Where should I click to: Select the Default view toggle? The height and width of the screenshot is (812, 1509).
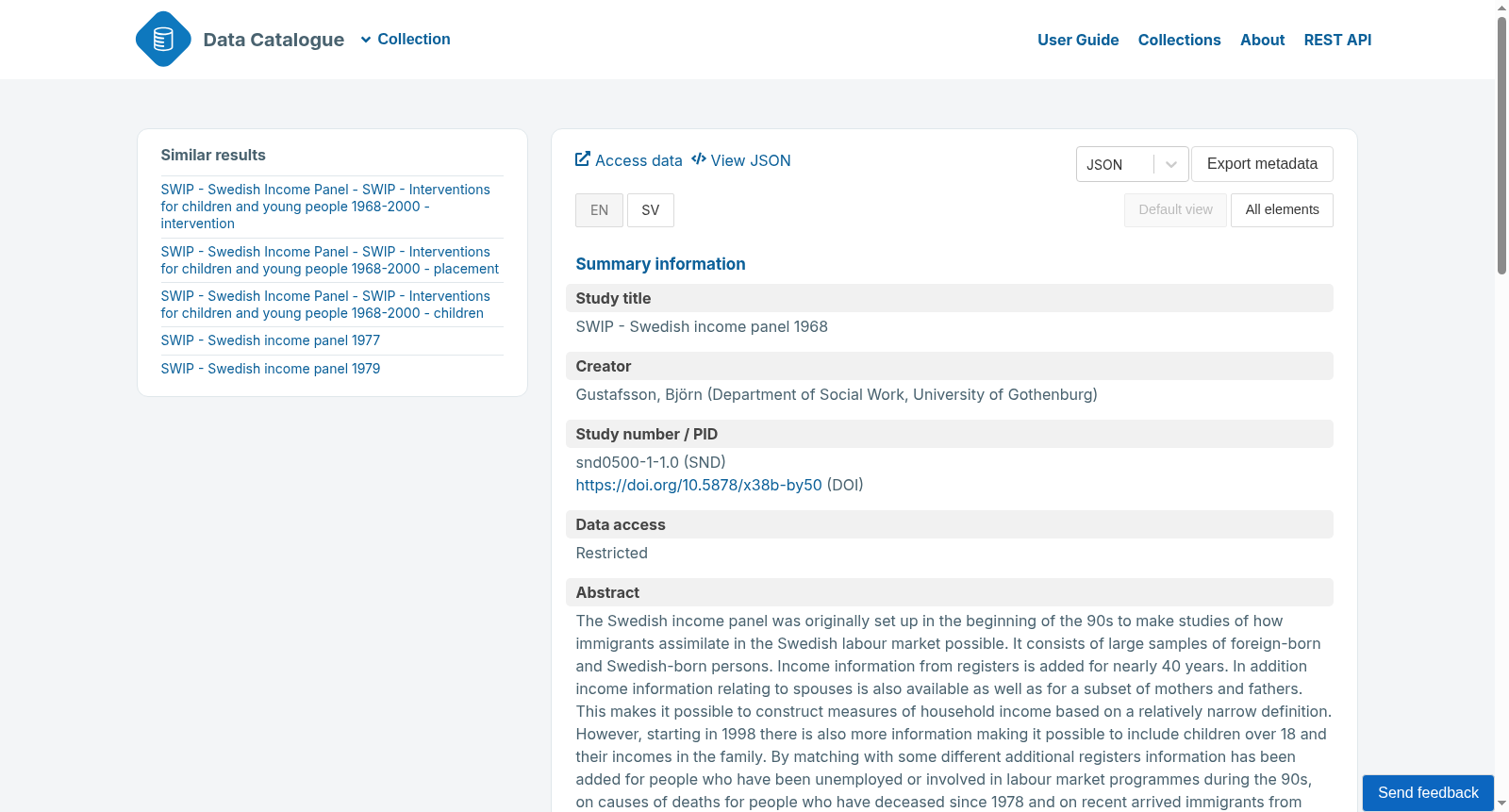click(x=1175, y=210)
